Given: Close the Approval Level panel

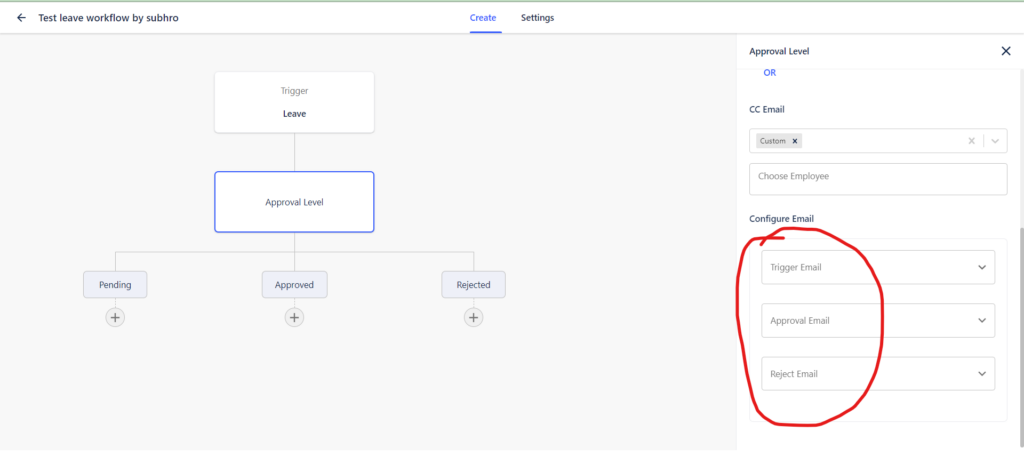Looking at the screenshot, I should pyautogui.click(x=1006, y=51).
